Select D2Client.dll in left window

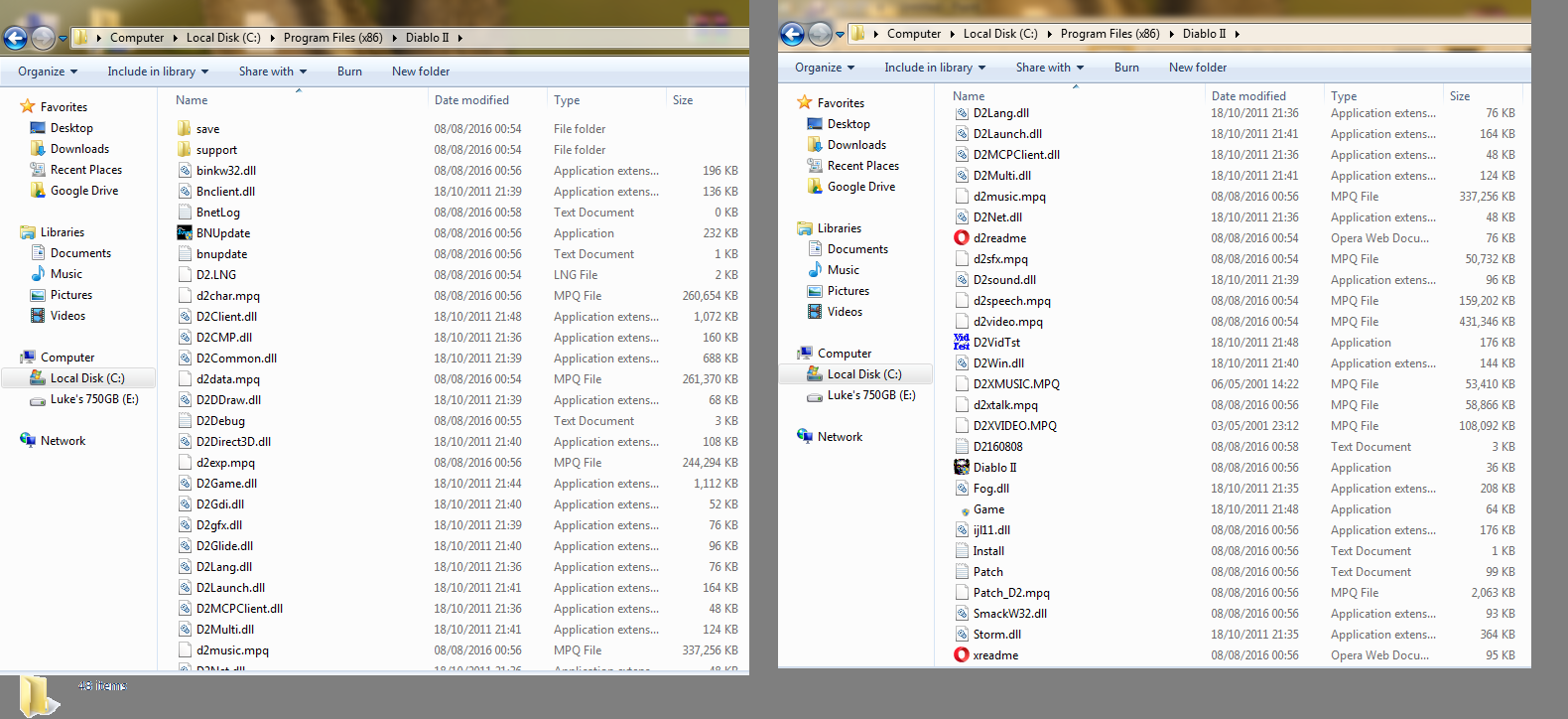click(x=226, y=317)
